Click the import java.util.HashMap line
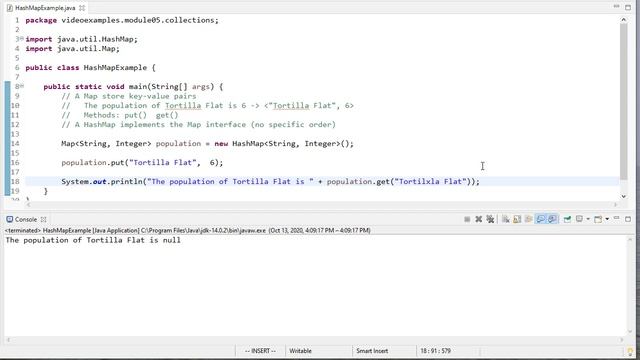This screenshot has width=640, height=360. click(82, 39)
